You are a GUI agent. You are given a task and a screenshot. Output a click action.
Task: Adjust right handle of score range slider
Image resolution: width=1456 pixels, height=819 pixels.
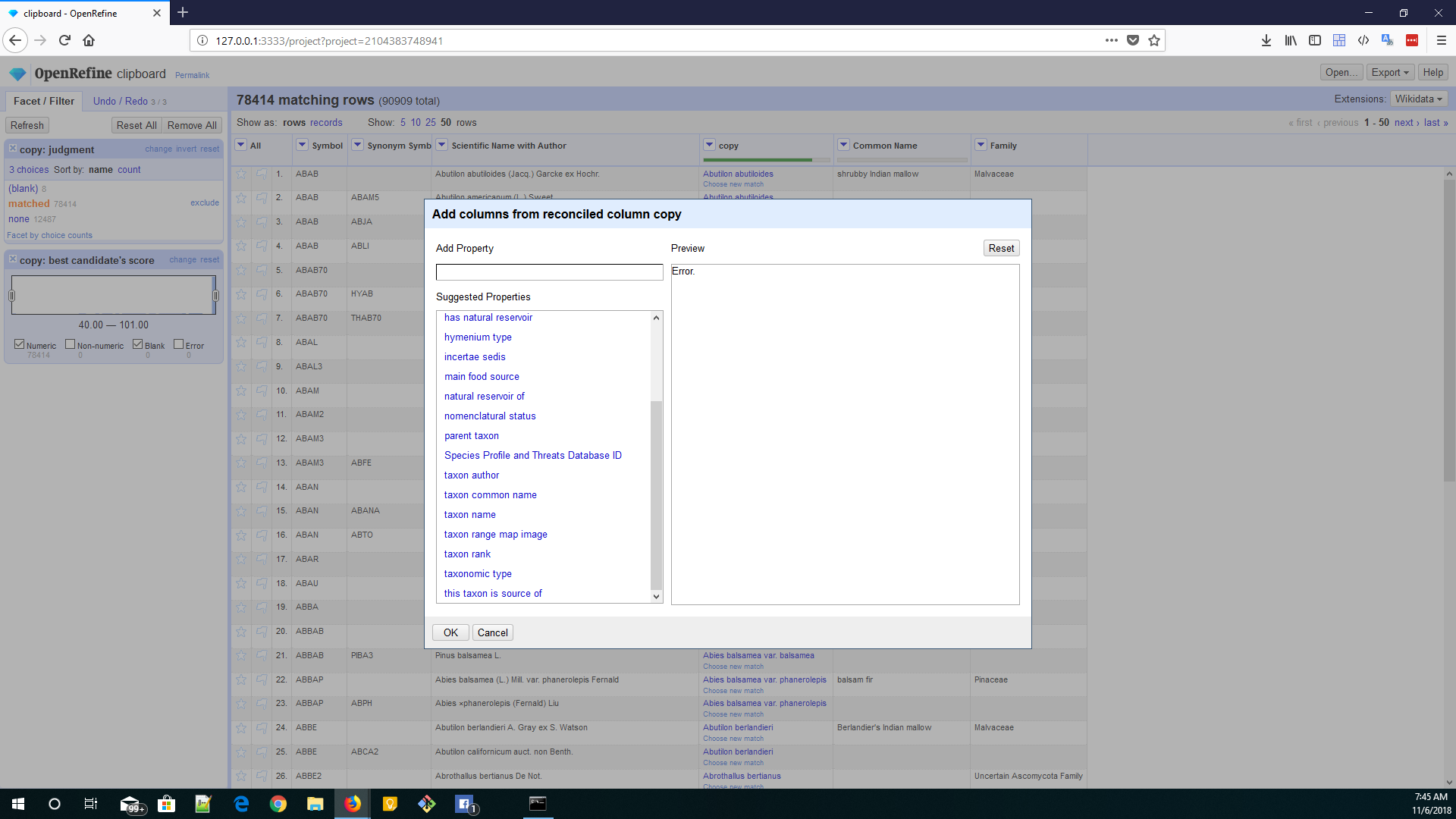point(216,295)
